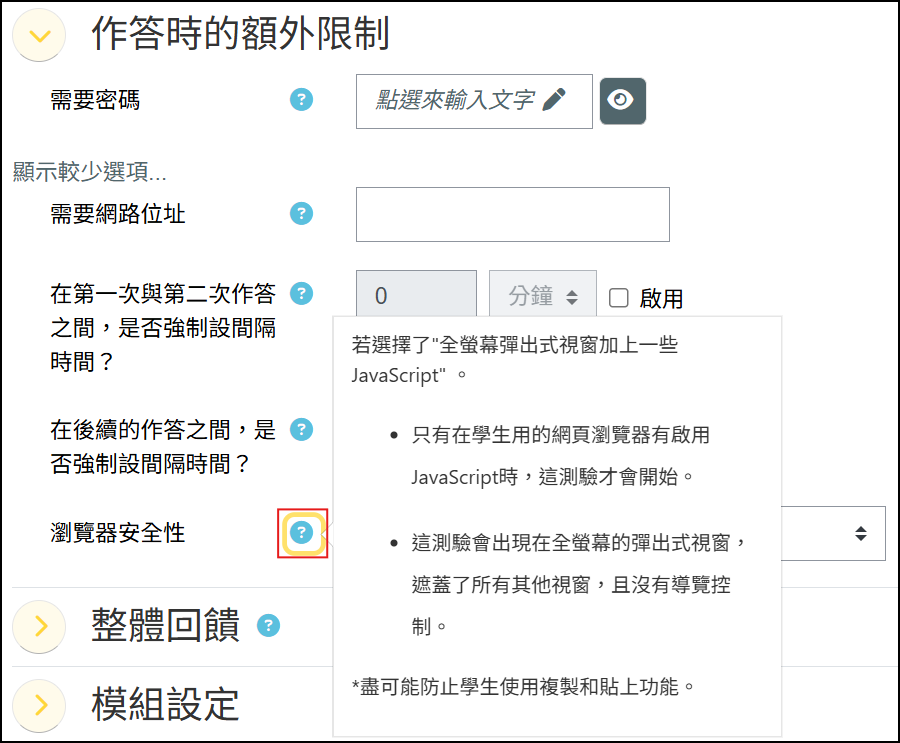The image size is (900, 743).
Task: Reveal password with the eye button
Action: [x=623, y=101]
